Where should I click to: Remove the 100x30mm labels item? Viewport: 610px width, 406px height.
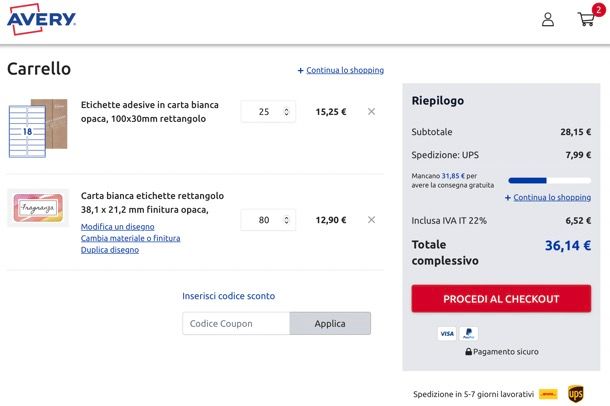coord(371,112)
